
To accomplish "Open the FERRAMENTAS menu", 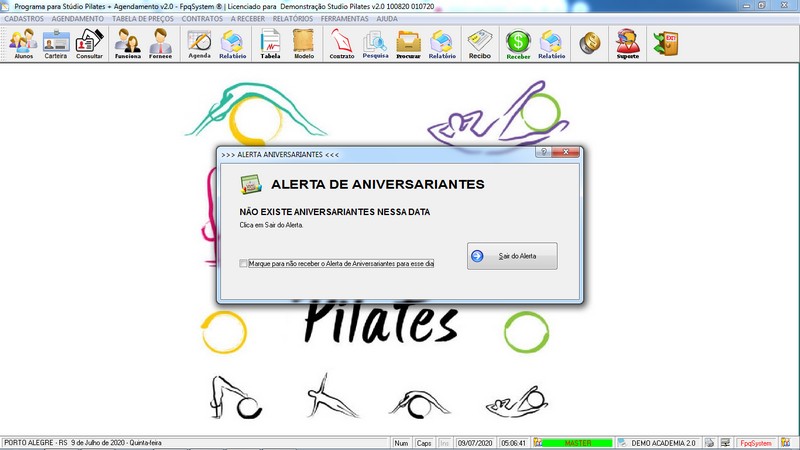I will coord(344,18).
